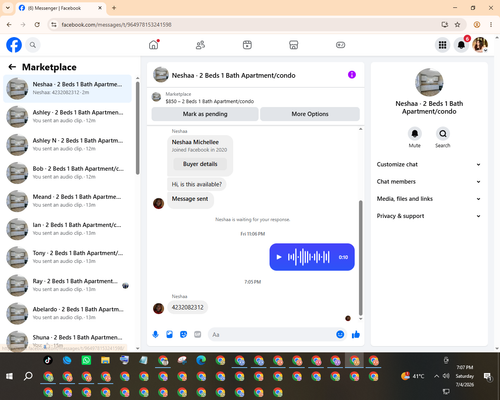The image size is (500, 400).
Task: Open the Neshaa conversation in list
Action: (x=67, y=88)
